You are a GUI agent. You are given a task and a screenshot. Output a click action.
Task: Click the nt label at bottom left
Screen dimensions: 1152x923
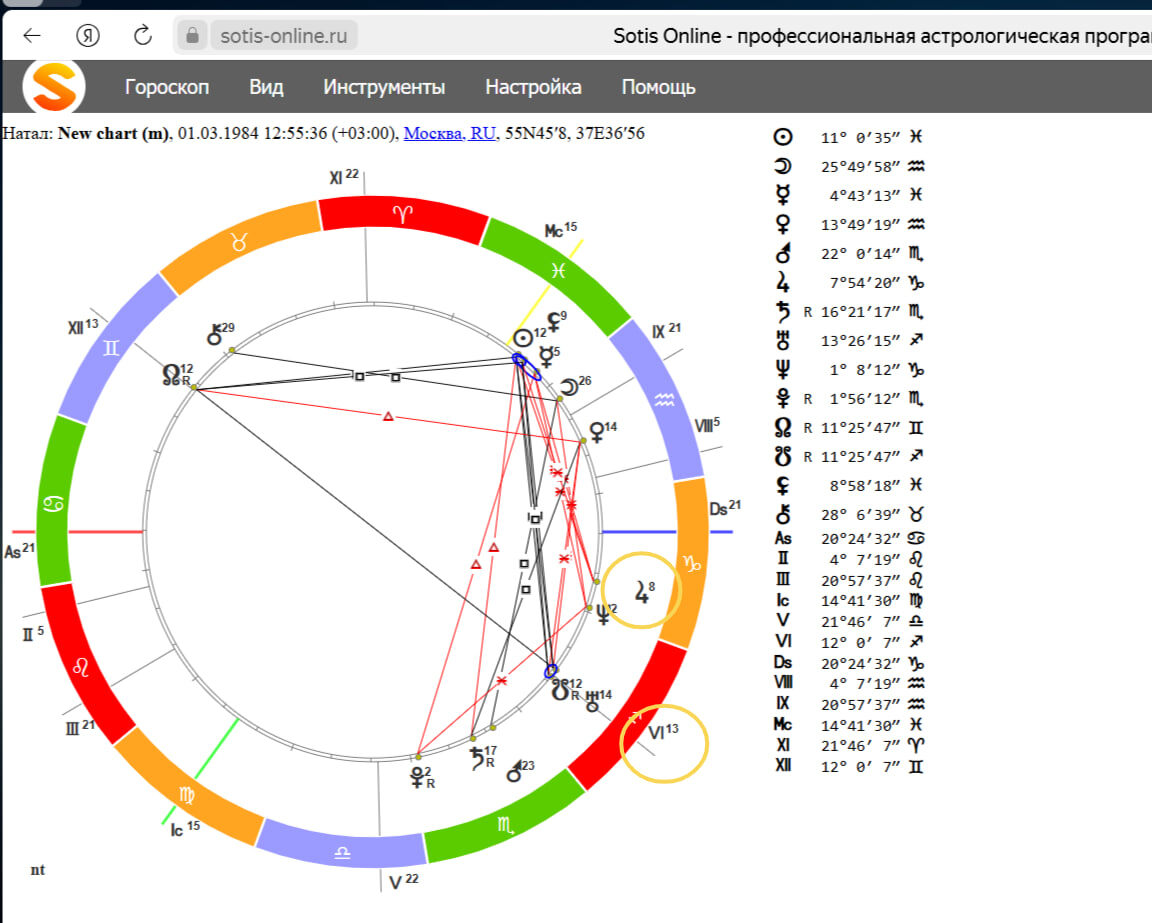[37, 869]
